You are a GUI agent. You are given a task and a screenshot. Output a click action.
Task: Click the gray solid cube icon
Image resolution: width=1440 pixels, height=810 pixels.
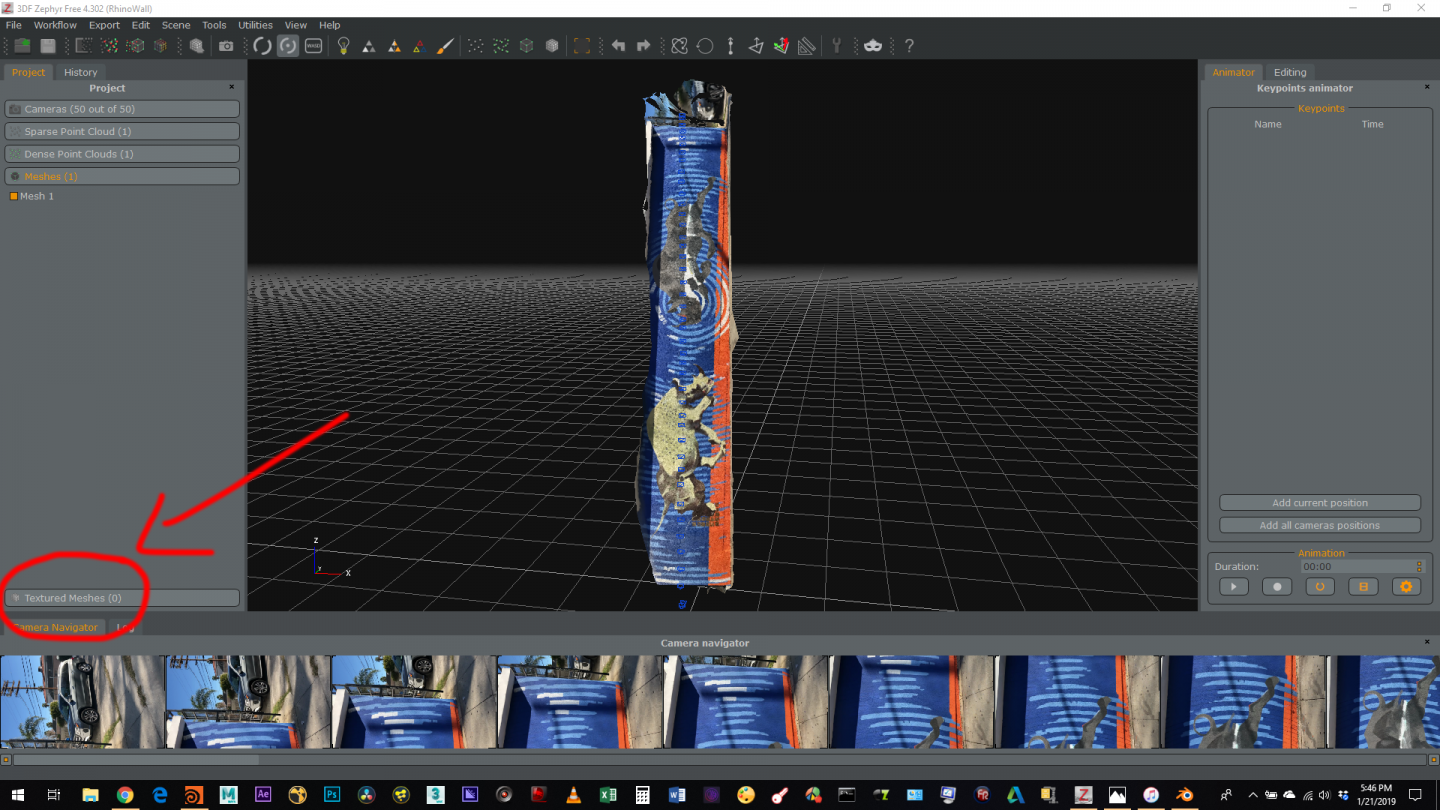point(552,46)
